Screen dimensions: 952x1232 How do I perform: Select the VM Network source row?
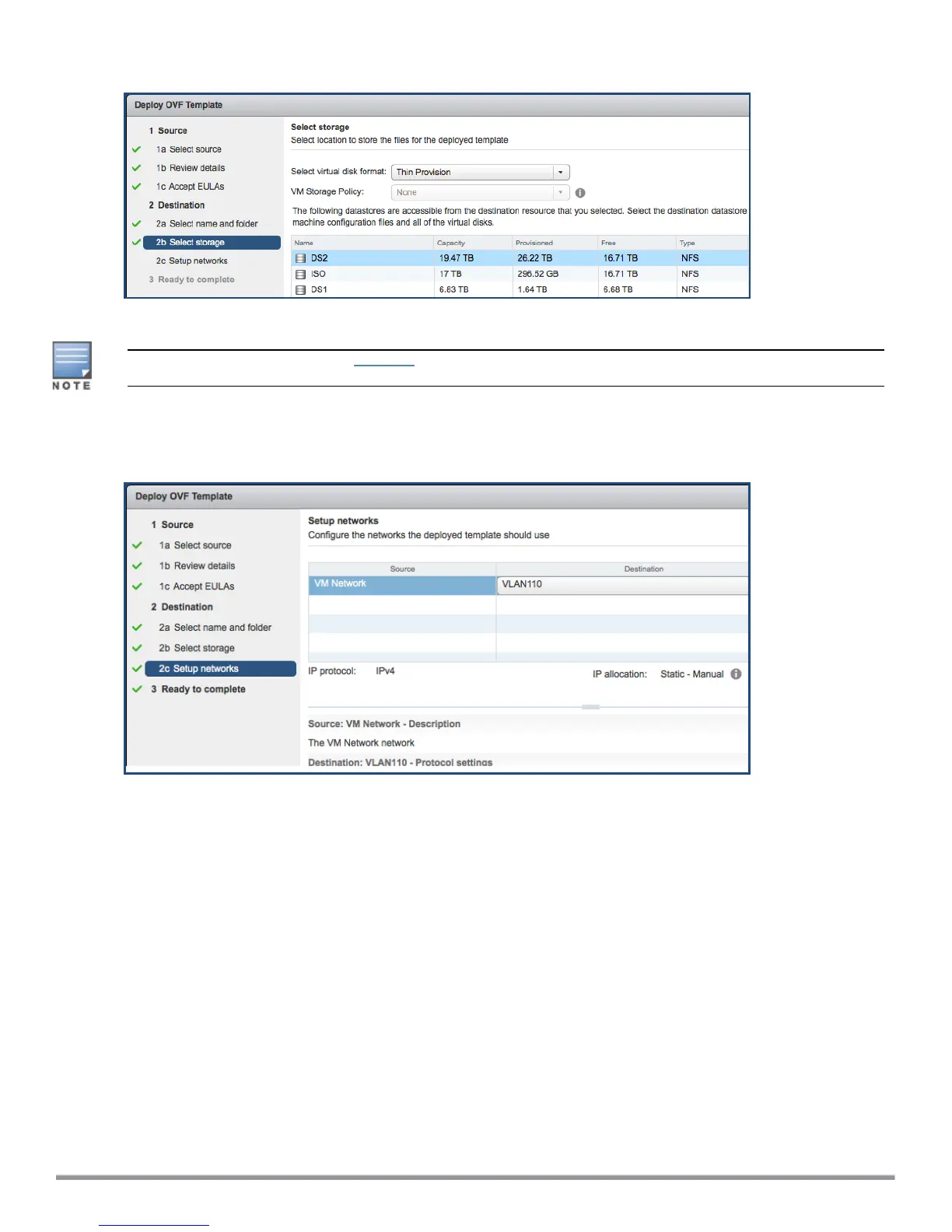point(402,585)
